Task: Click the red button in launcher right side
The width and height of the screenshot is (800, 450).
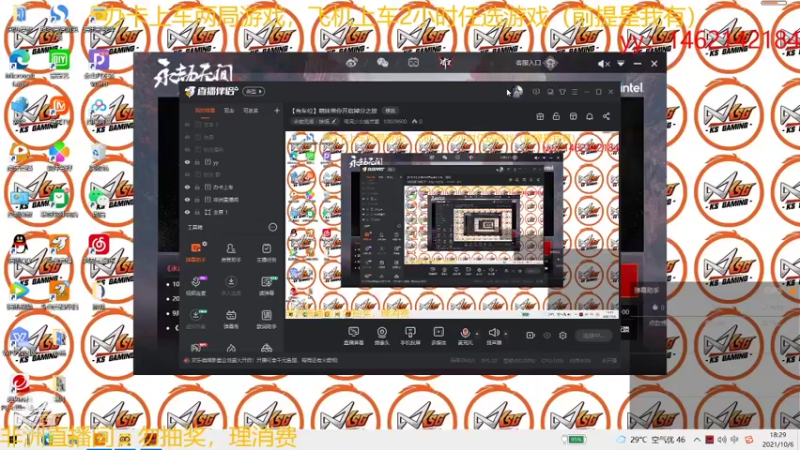Action: coord(629,279)
